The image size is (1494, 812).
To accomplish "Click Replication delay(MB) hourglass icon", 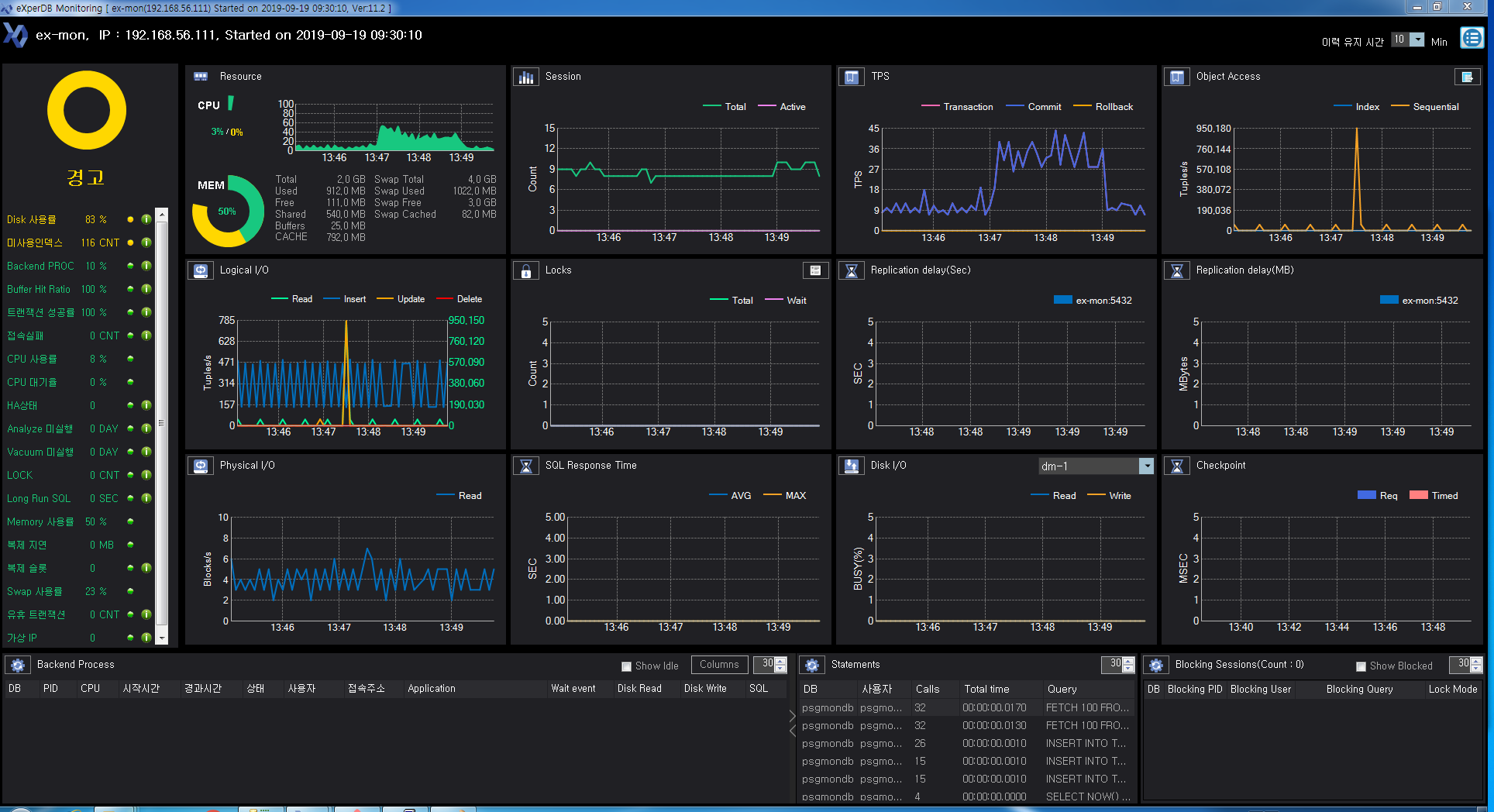I will pos(1177,270).
